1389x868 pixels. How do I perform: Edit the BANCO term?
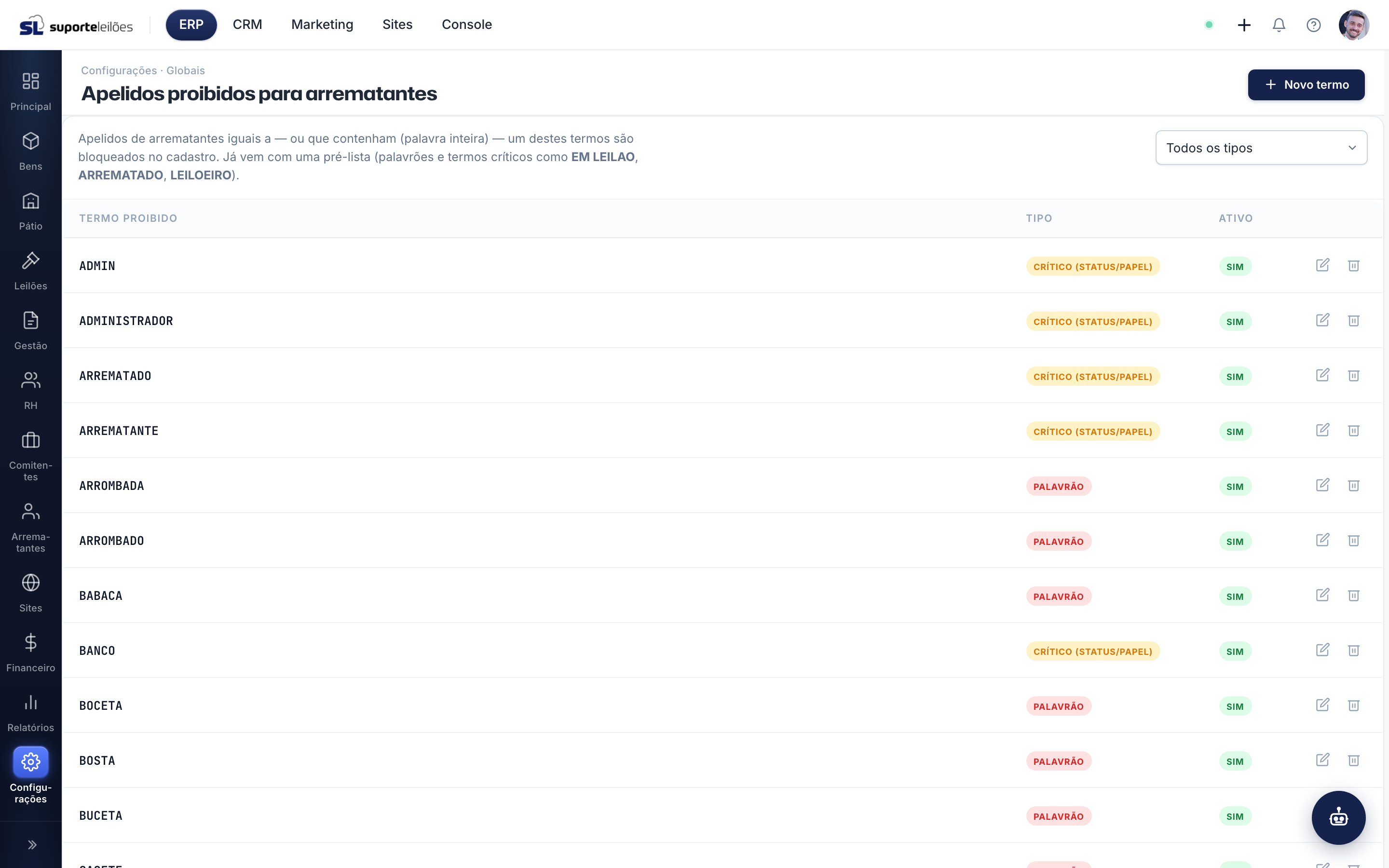pos(1322,651)
